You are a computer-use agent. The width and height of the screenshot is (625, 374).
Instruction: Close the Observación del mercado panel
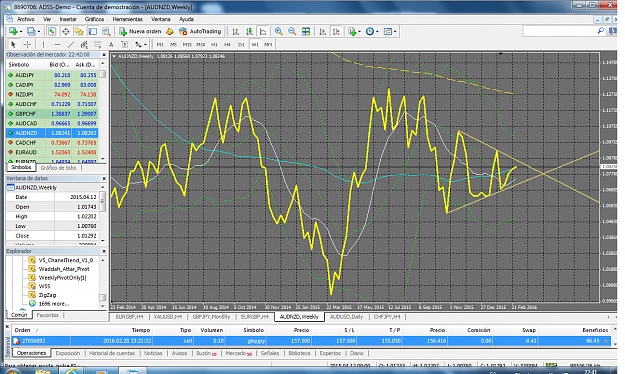coord(104,55)
